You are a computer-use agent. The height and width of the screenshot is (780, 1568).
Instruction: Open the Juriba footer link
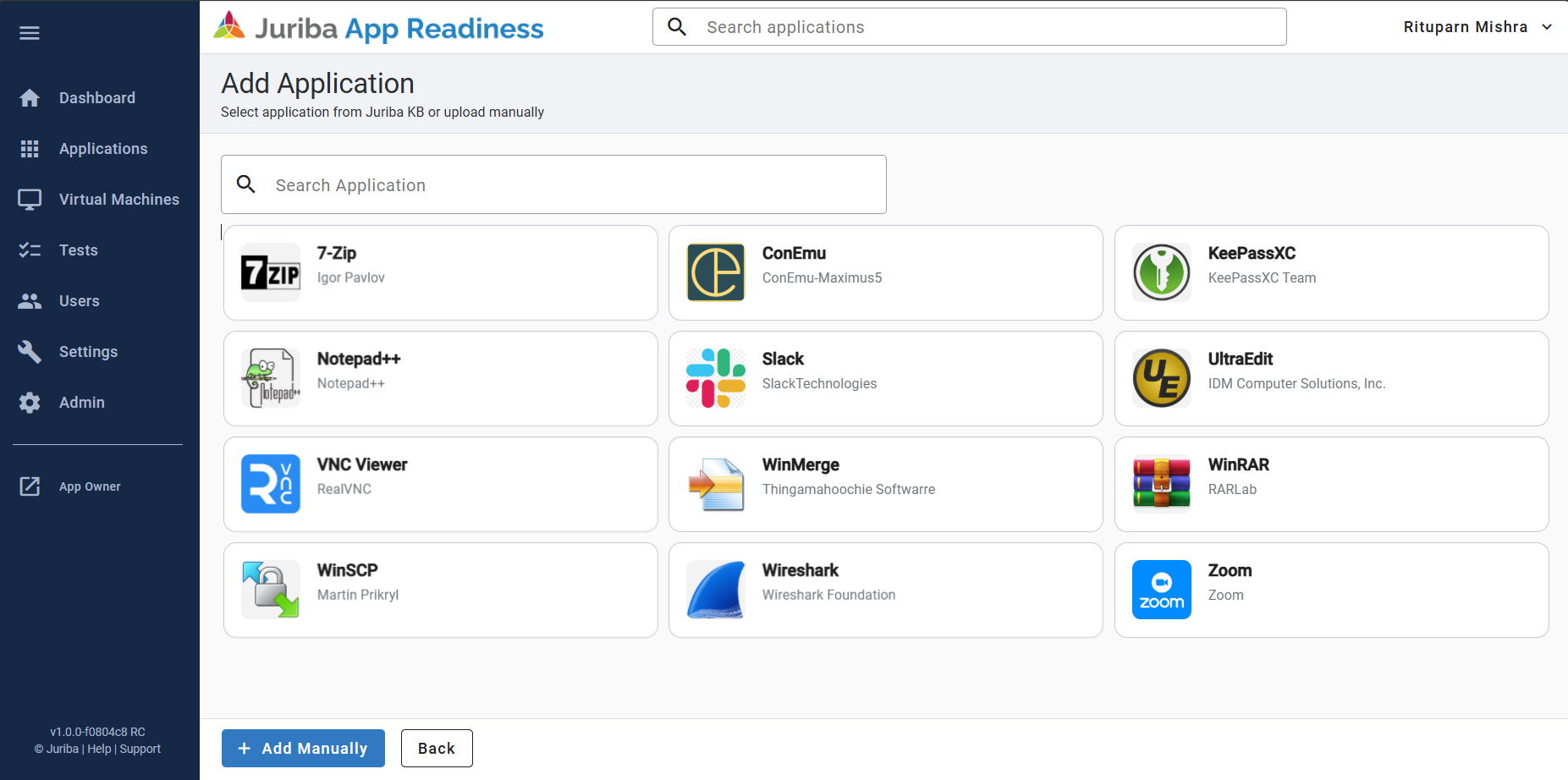(63, 750)
